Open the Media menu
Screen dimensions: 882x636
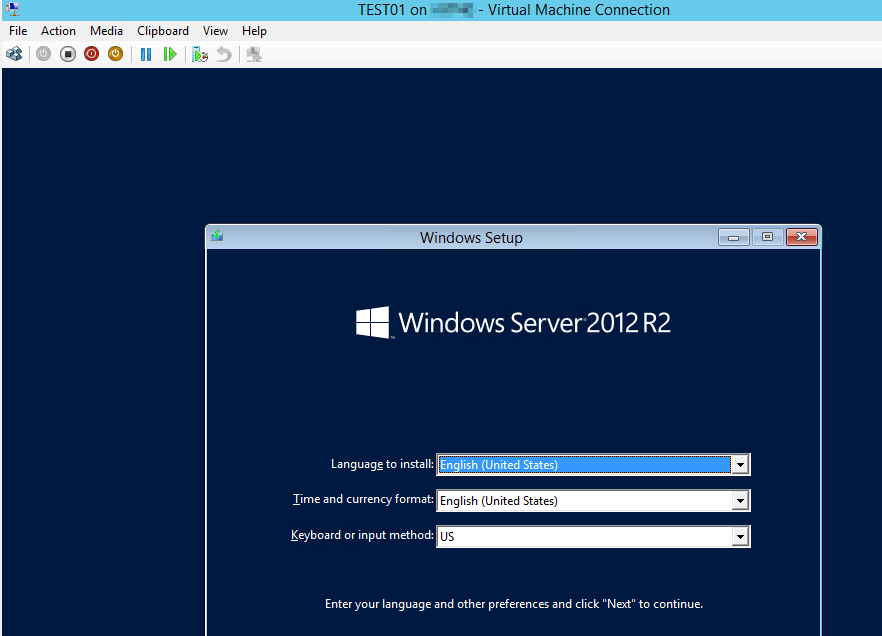point(106,31)
